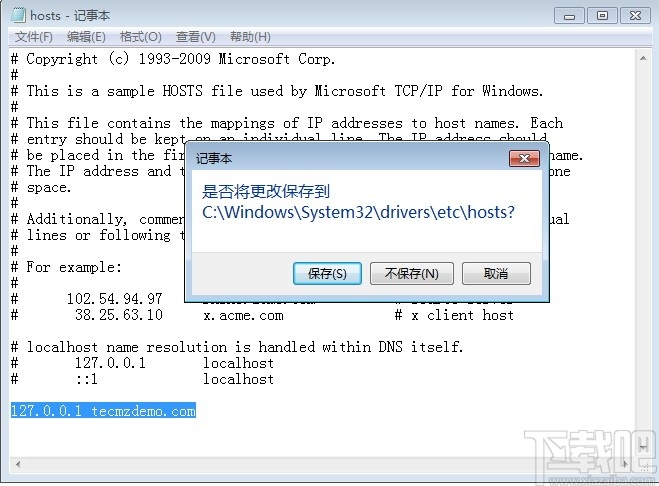Image resolution: width=659 pixels, height=486 pixels.
Task: Open the 格式(O) menu
Action: pyautogui.click(x=140, y=37)
